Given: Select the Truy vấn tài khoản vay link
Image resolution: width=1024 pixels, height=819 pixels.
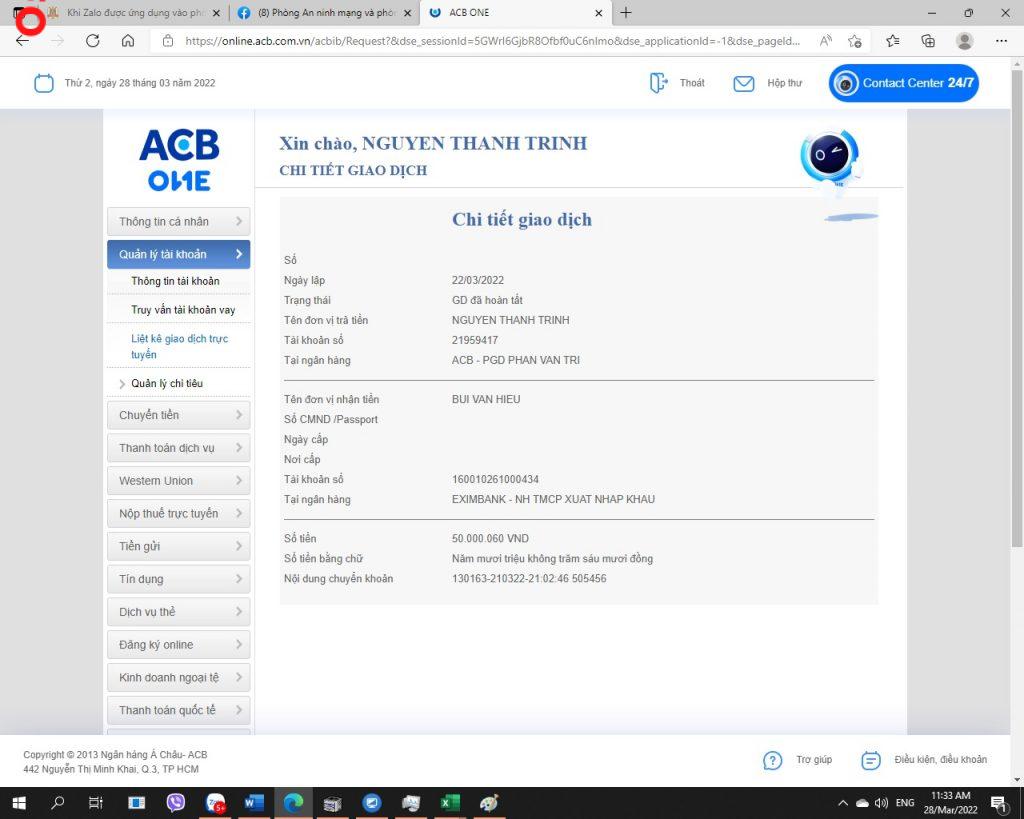Looking at the screenshot, I should [x=183, y=310].
